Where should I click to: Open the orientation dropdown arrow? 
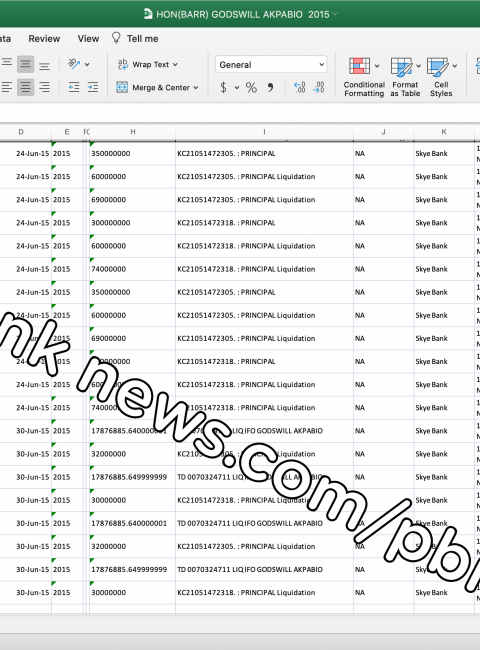(87, 65)
